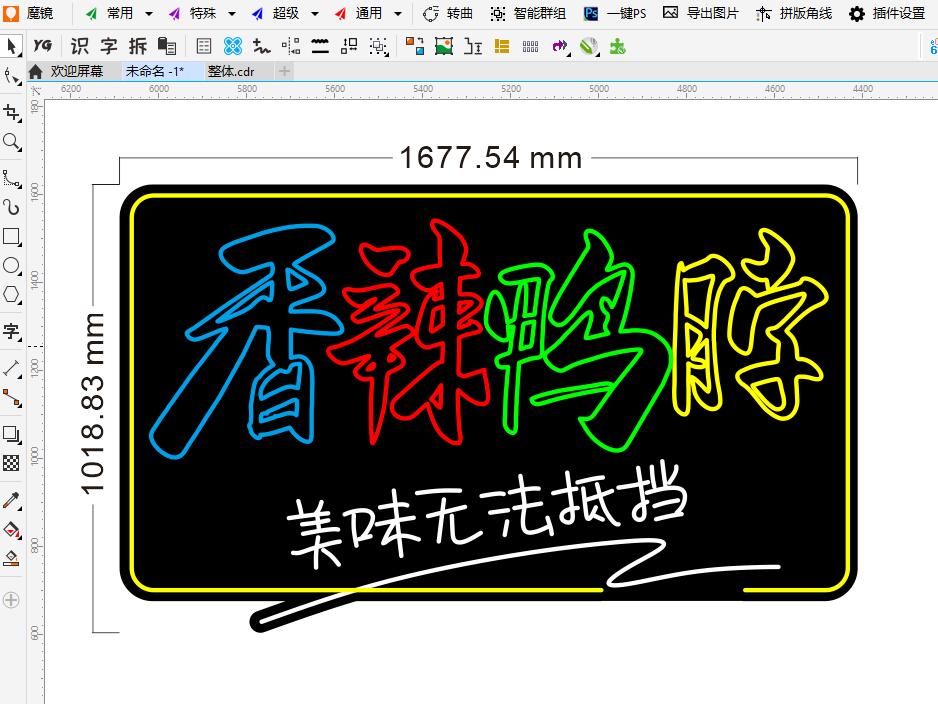Click the table grid icon

point(204,45)
